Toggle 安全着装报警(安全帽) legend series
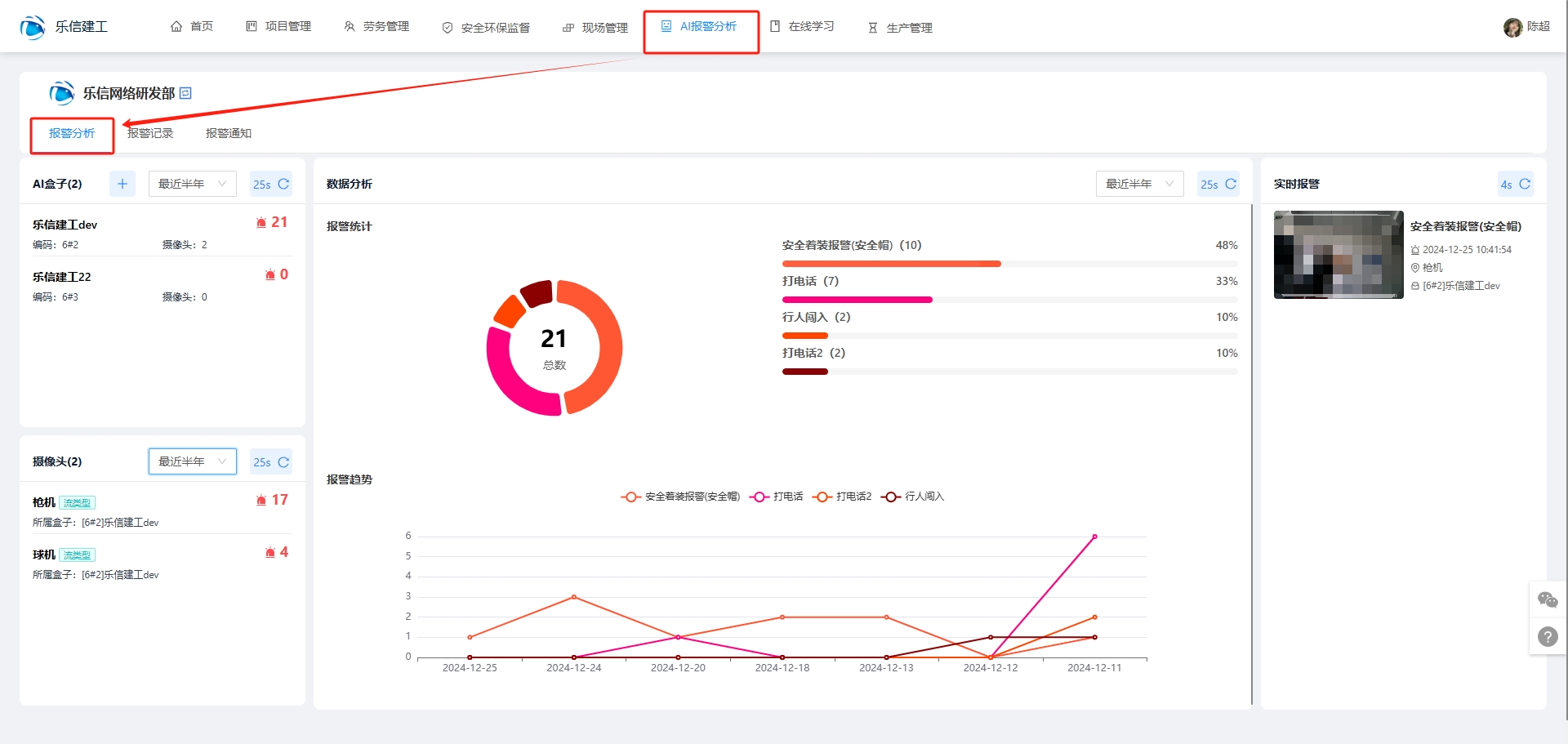Viewport: 1568px width, 744px height. (x=680, y=497)
